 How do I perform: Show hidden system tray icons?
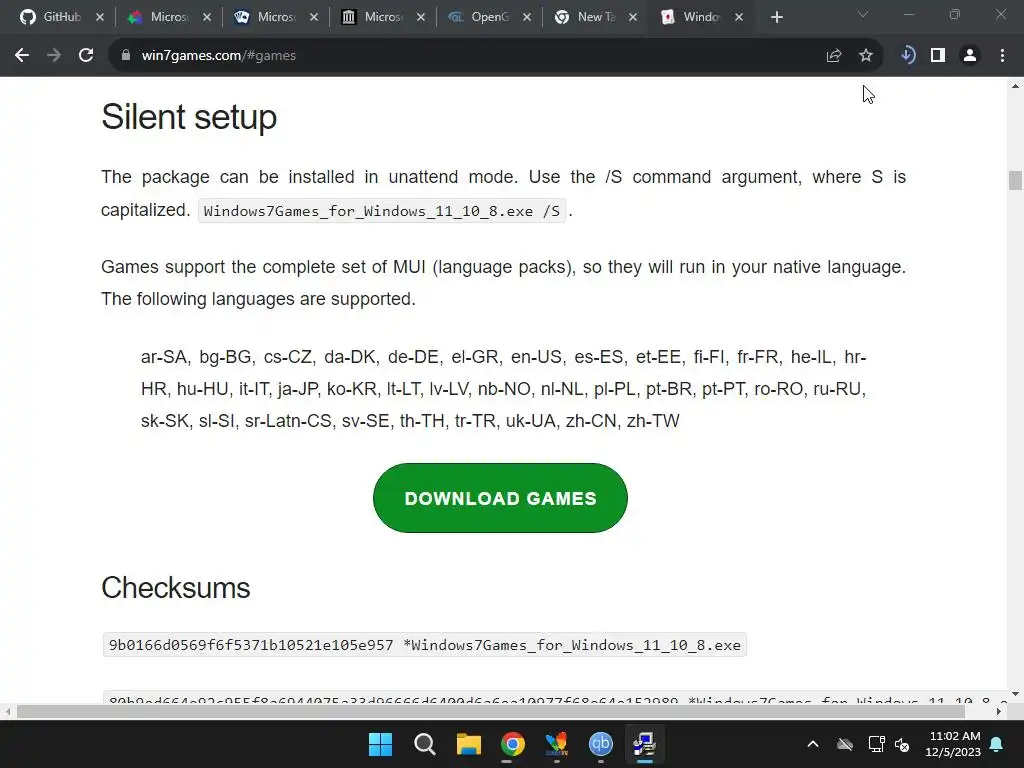[813, 744]
